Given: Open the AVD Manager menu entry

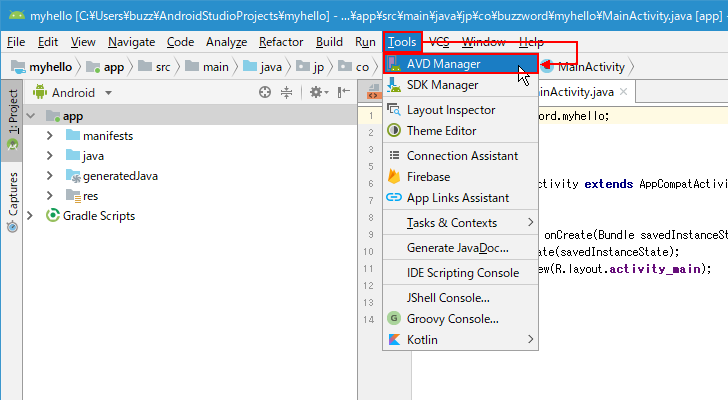Looking at the screenshot, I should [x=461, y=64].
